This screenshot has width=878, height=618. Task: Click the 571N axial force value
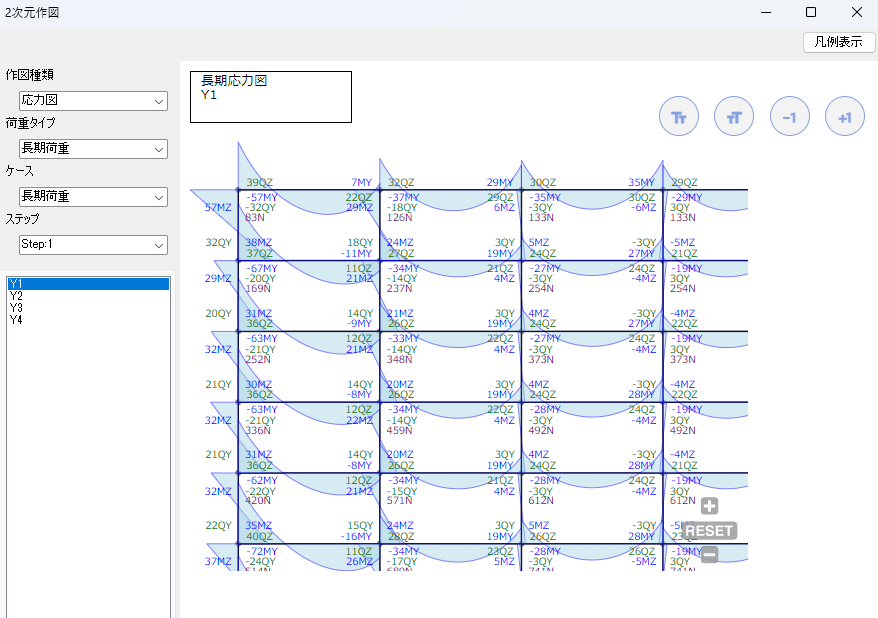pos(400,500)
